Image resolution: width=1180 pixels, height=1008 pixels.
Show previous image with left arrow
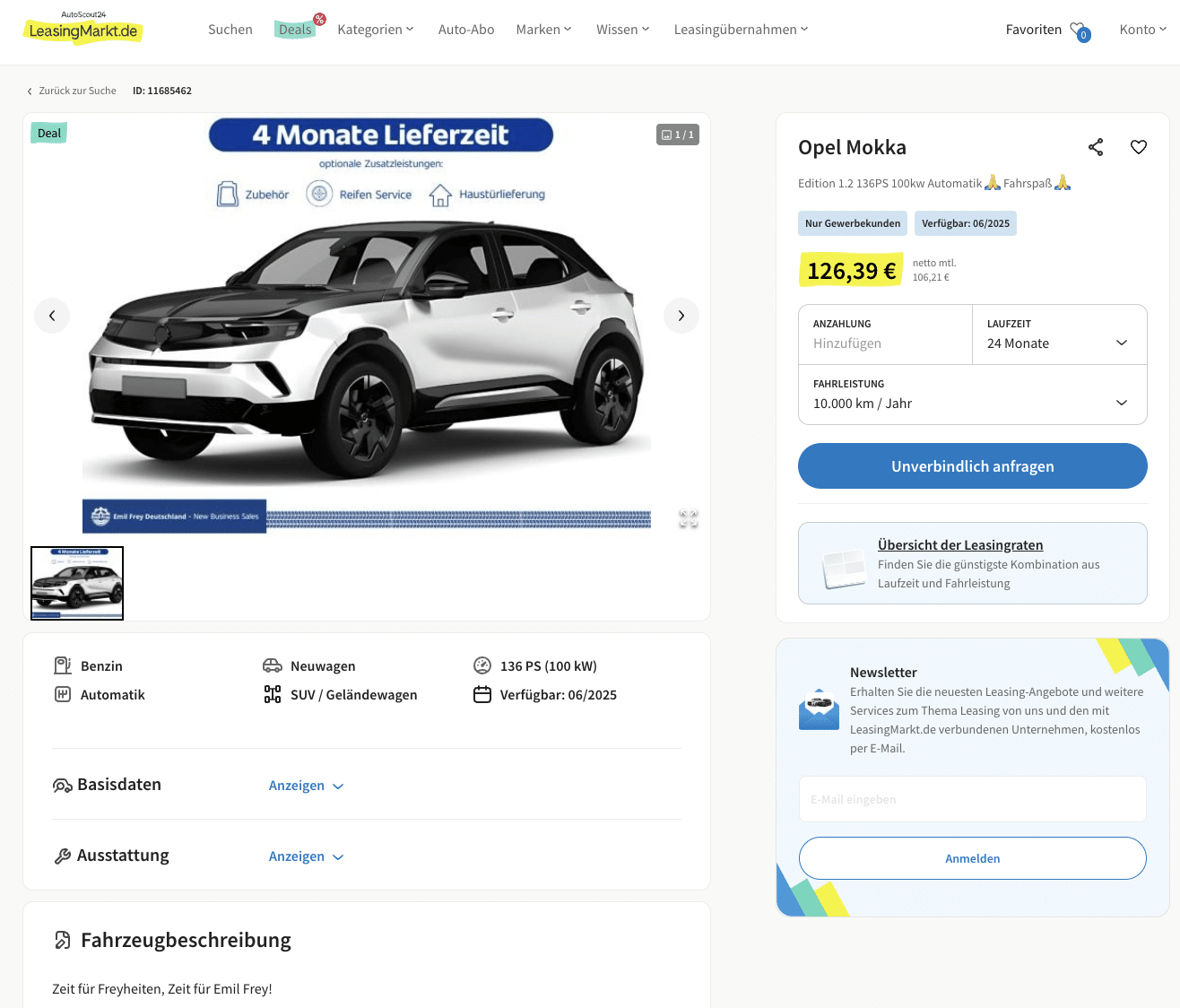[52, 316]
